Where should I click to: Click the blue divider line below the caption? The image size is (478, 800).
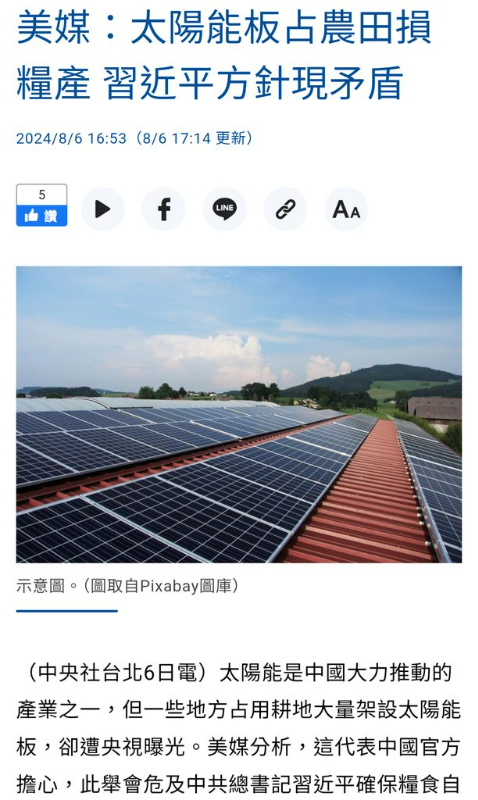point(67,611)
